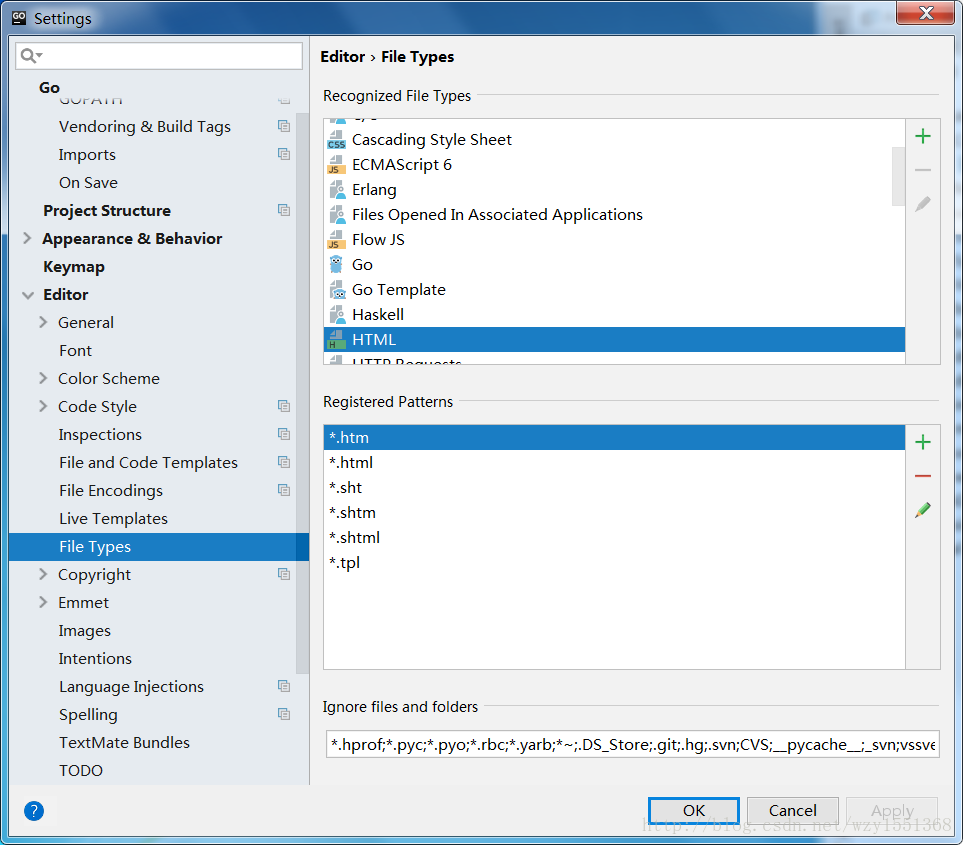
Task: Edit the selected recognized file type
Action: pos(922,204)
